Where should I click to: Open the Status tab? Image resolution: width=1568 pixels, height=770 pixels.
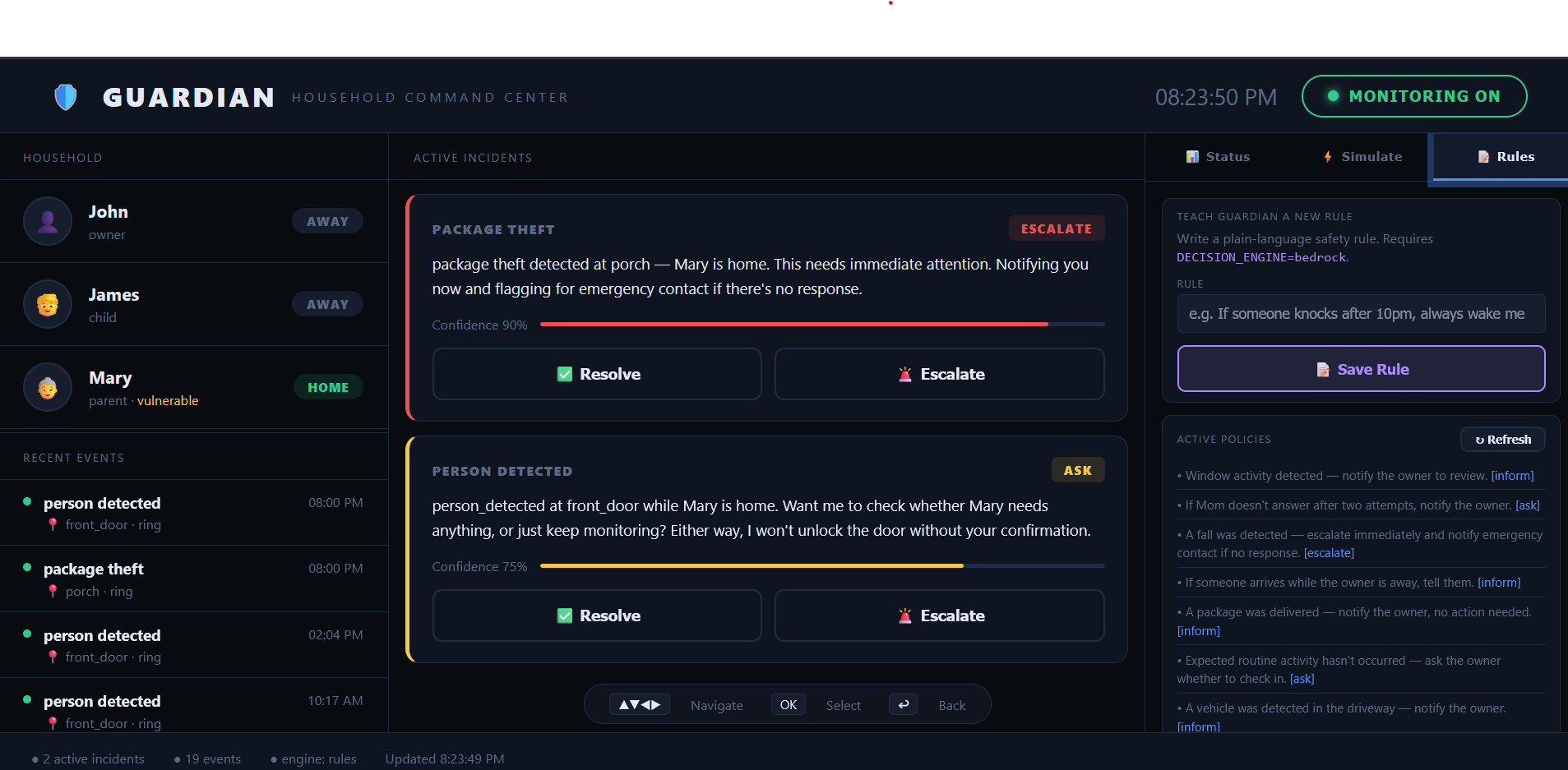[1218, 157]
